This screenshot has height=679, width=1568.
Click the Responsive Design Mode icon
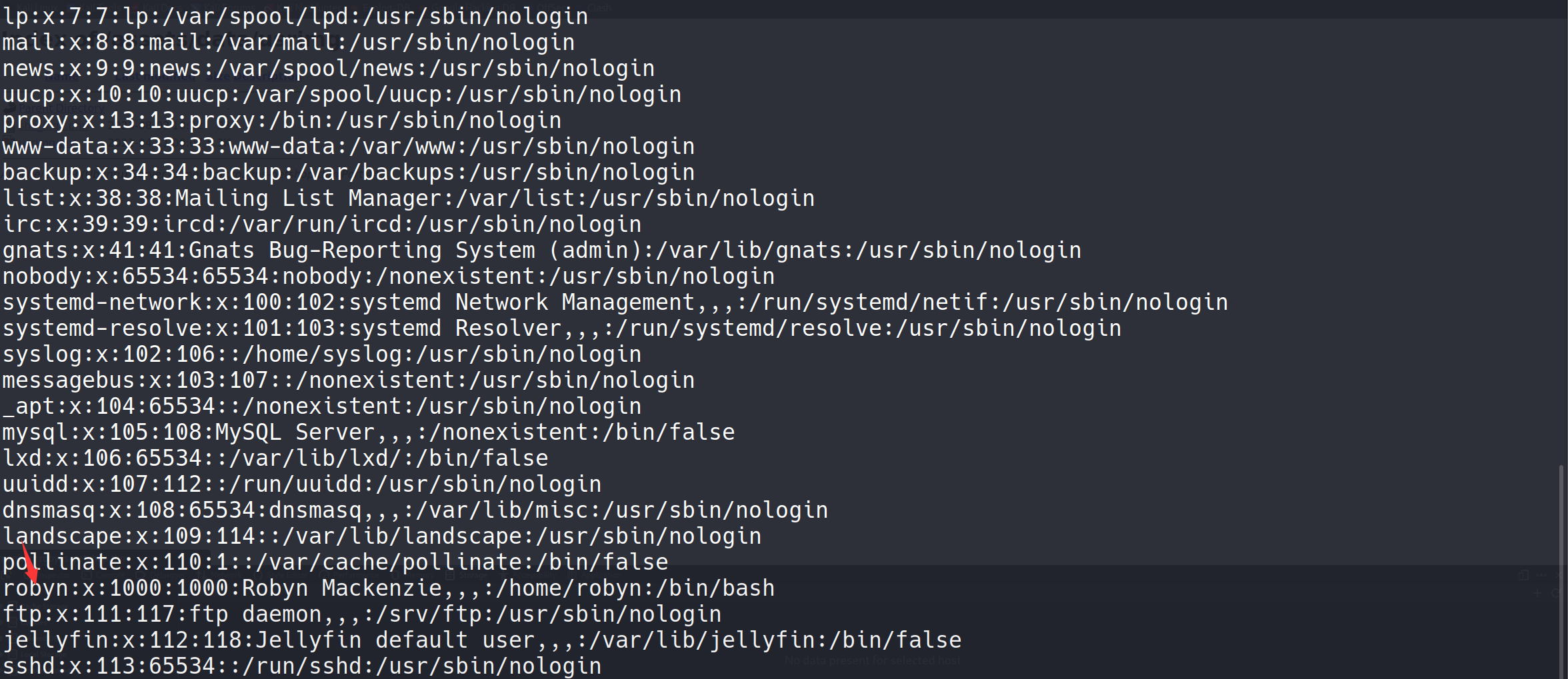pos(1523,575)
